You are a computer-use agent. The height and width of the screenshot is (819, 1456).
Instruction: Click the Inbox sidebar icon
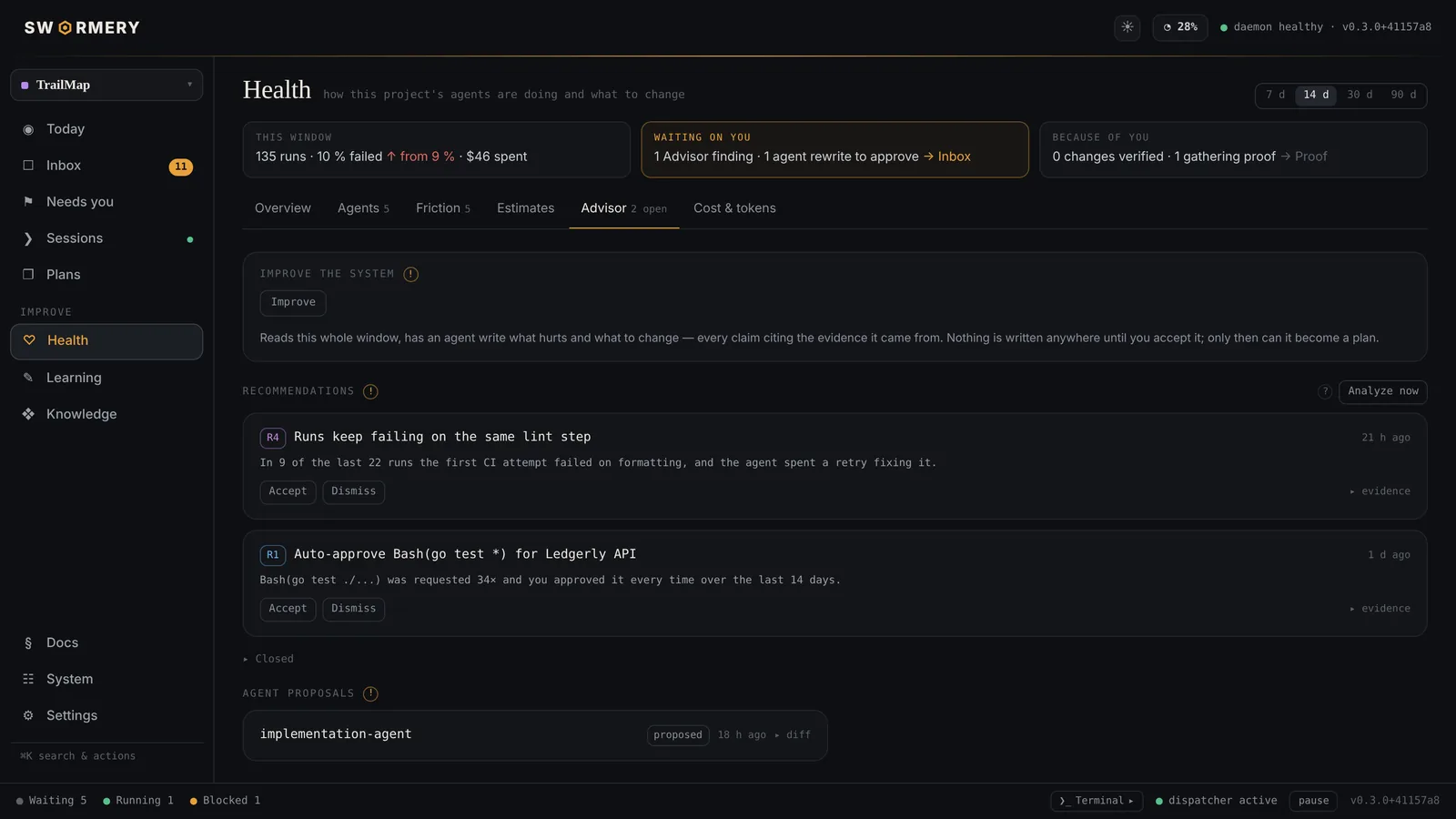(28, 166)
